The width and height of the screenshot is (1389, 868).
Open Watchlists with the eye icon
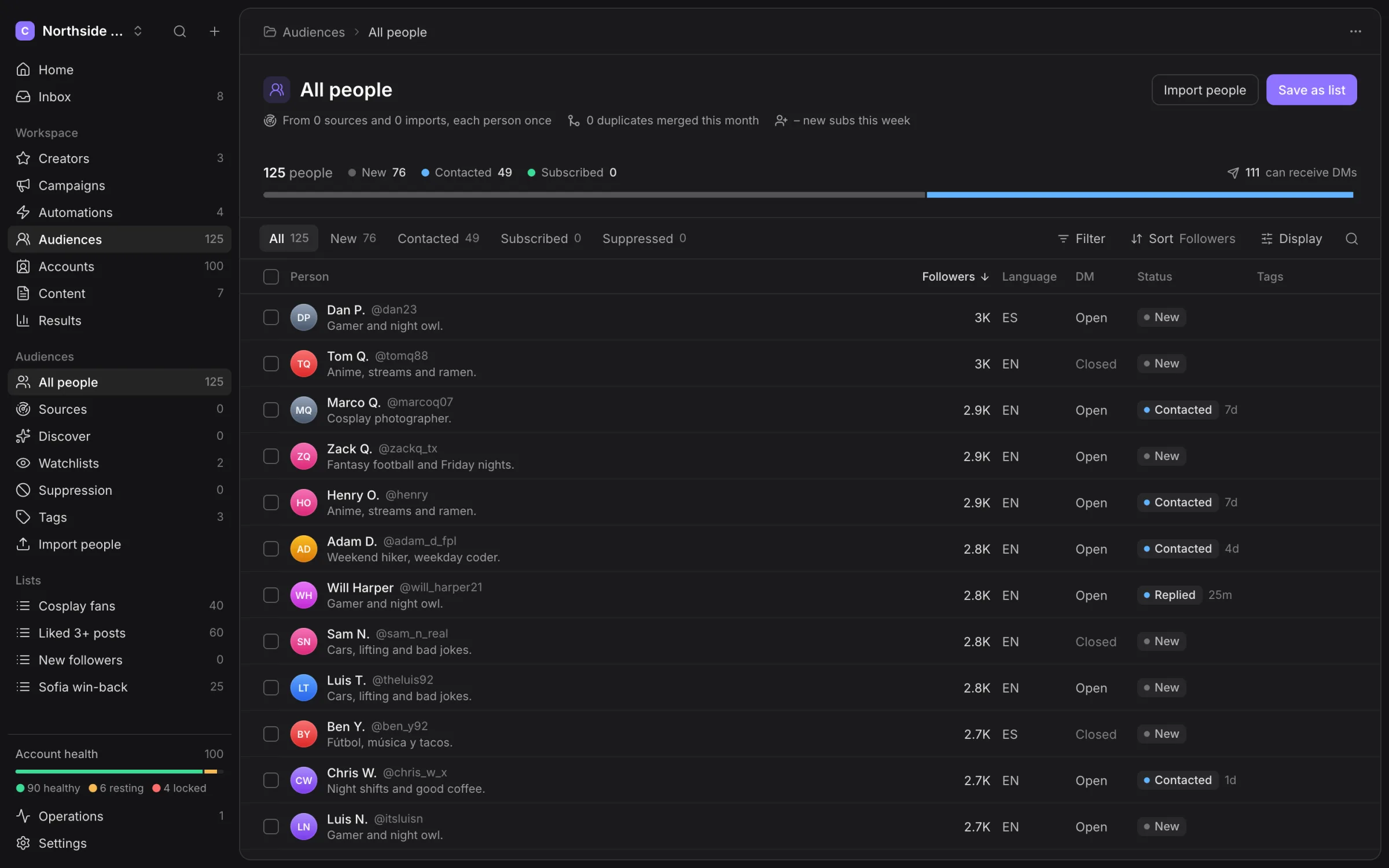[119, 463]
